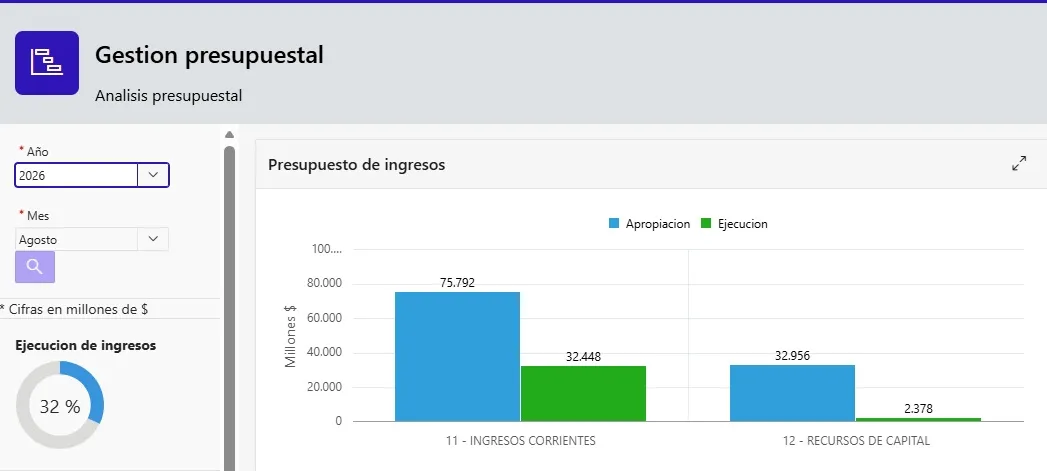Select the green 32.448 Ingresos Corrientes bar

click(584, 394)
